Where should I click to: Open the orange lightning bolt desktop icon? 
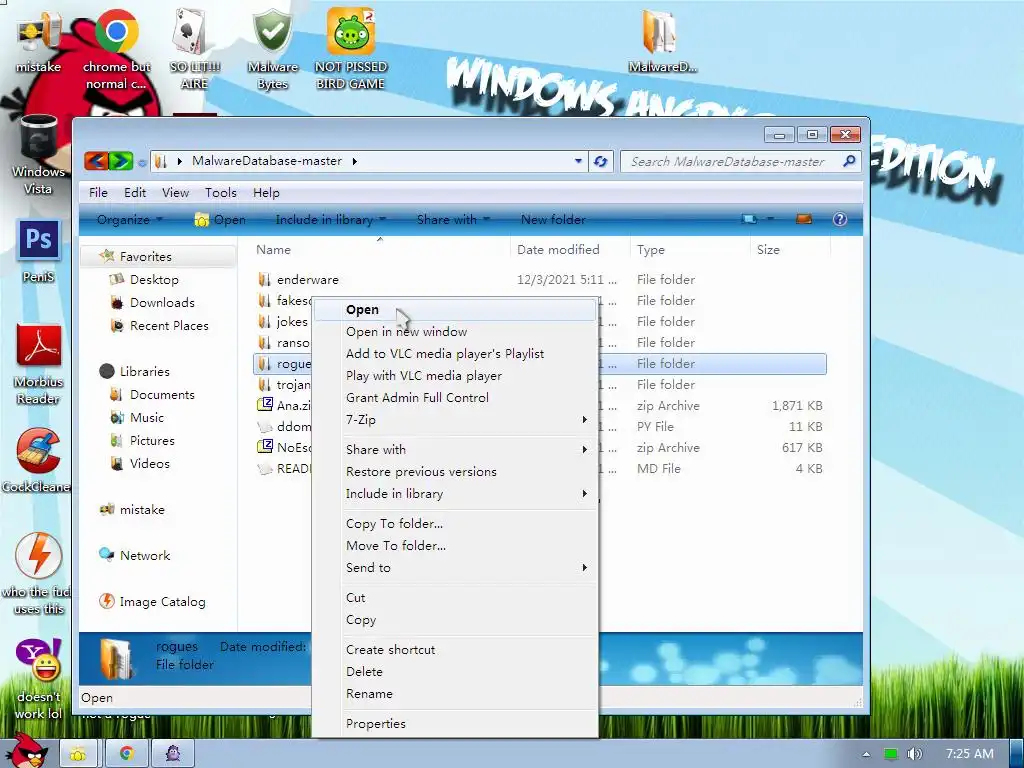pyautogui.click(x=38, y=573)
